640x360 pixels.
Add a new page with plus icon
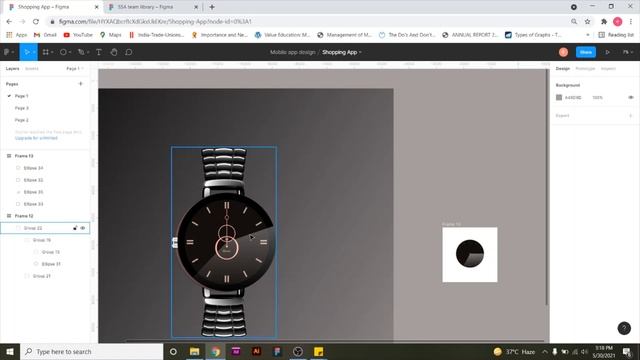point(80,84)
